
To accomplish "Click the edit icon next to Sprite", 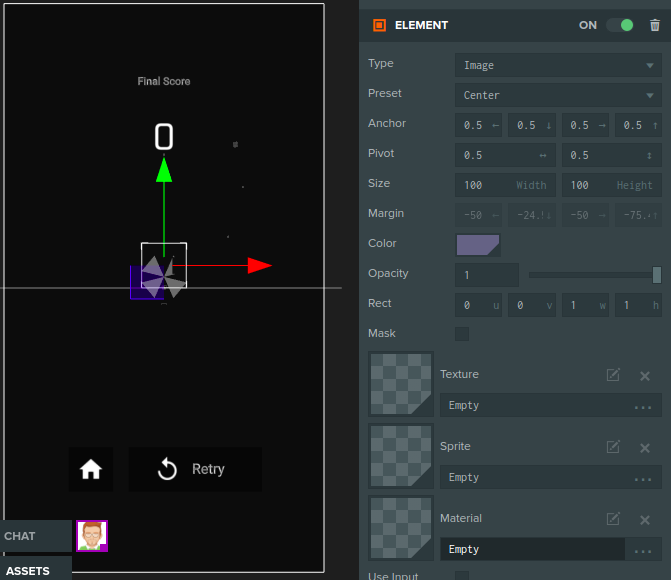I will click(x=613, y=447).
